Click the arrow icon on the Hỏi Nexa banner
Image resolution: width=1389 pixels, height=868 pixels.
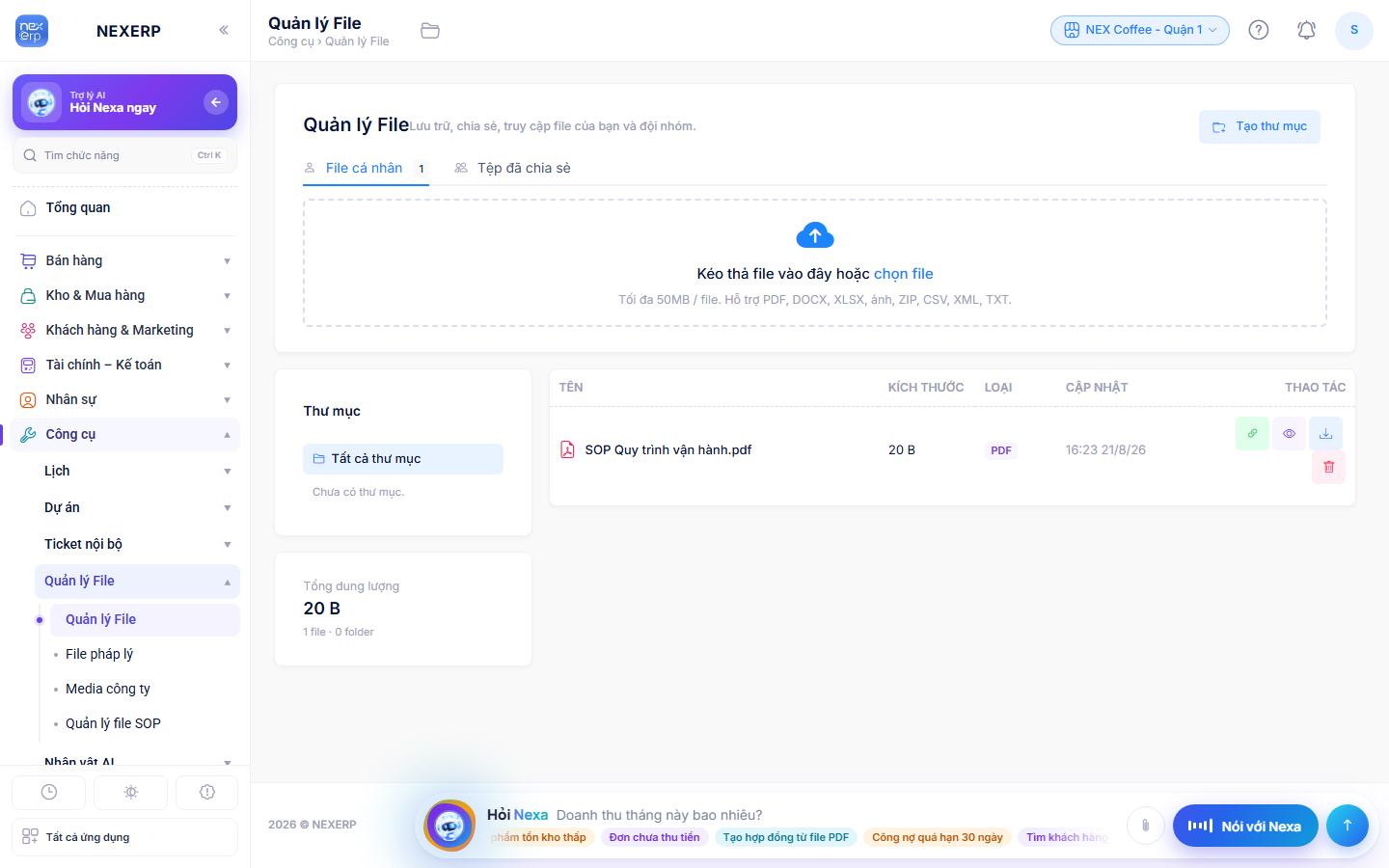[x=216, y=102]
